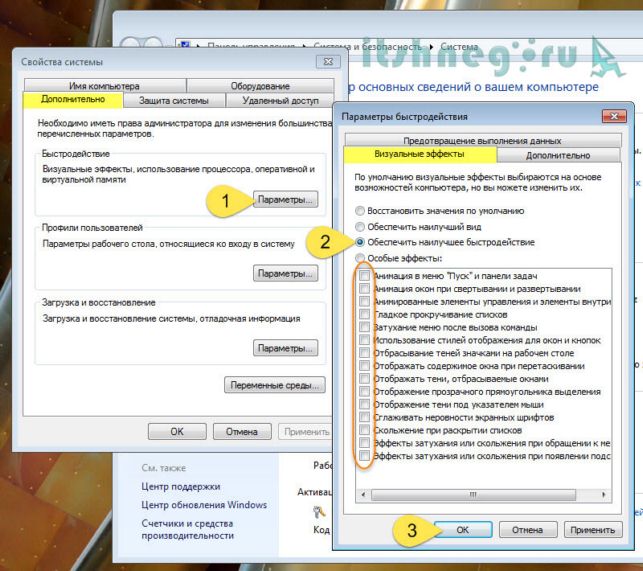This screenshot has width=643, height=571.
Task: Toggle 'Анимация окон при свертывании и развертывании' checkbox
Action: [x=364, y=288]
